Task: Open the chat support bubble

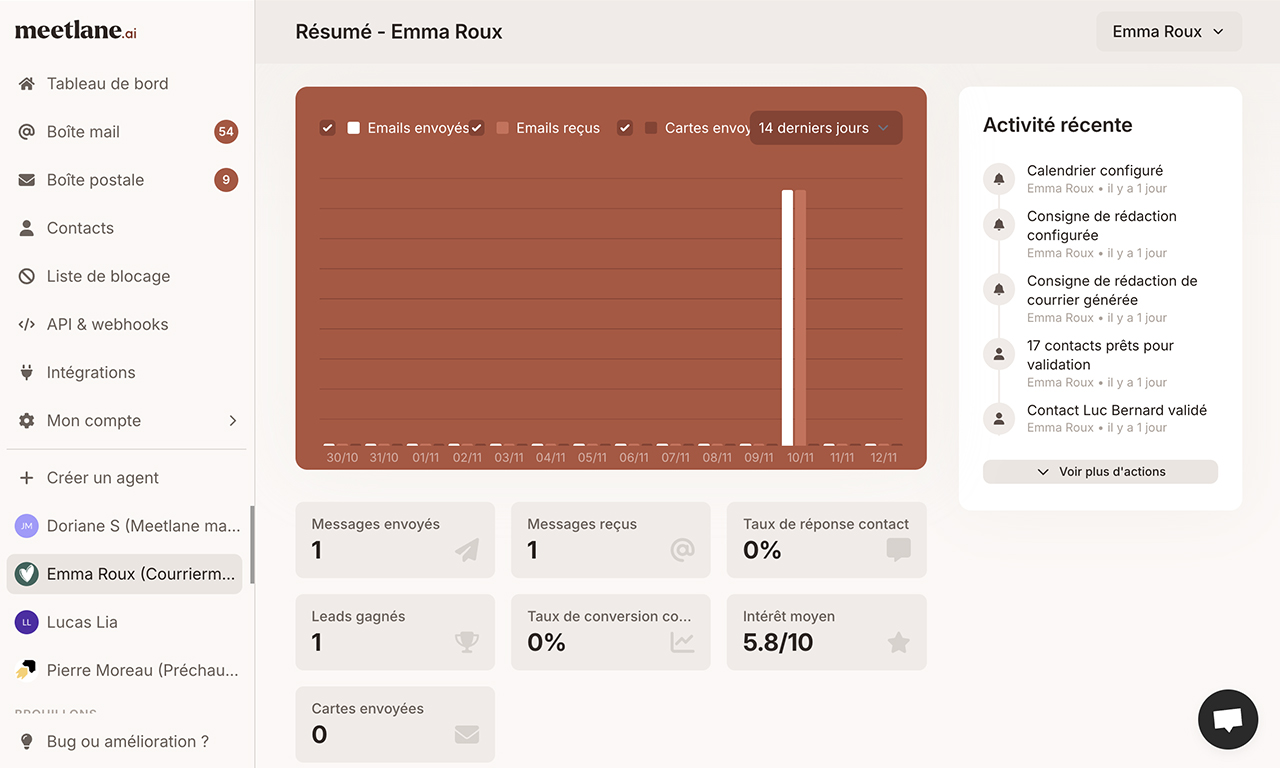Action: 1227,719
